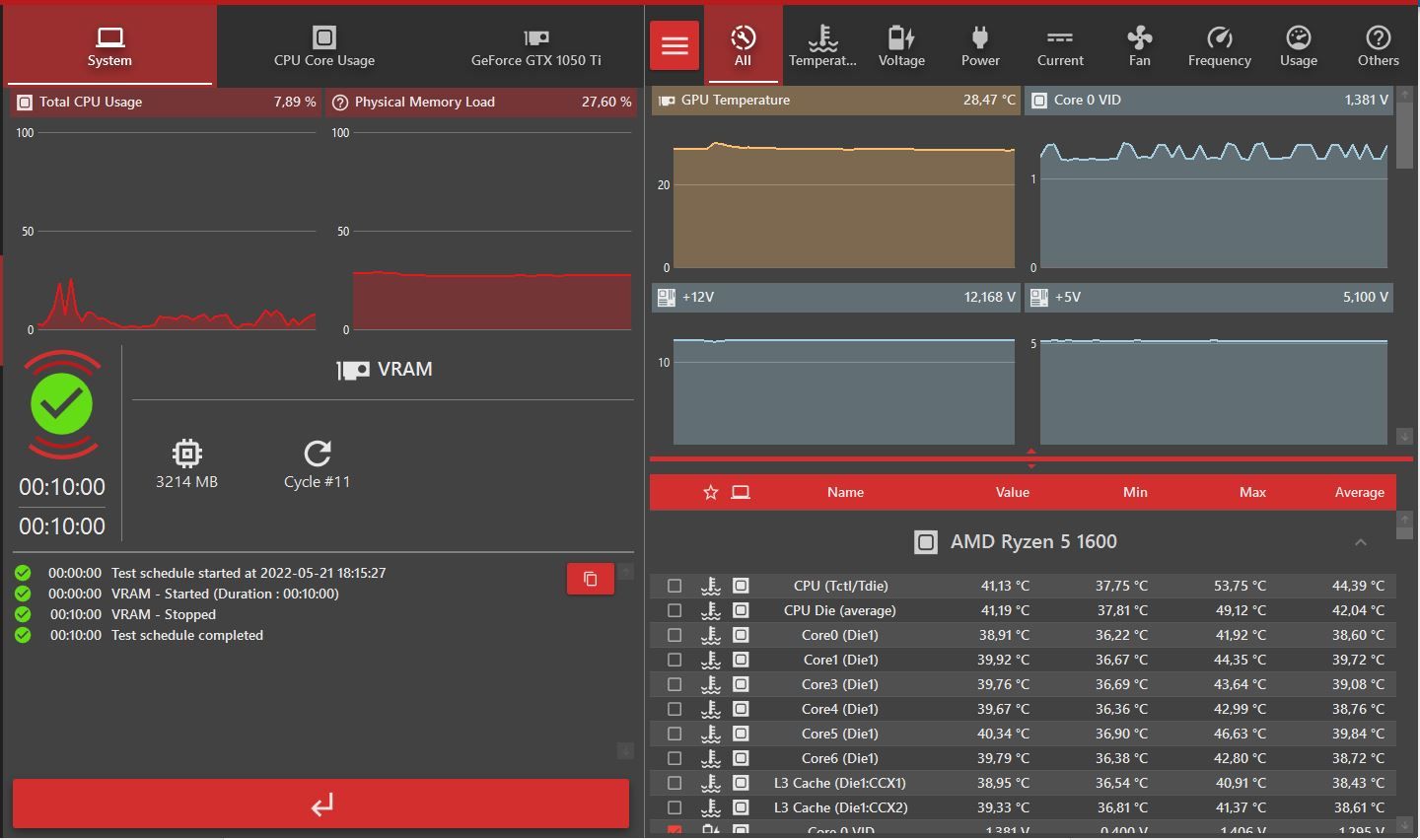The image size is (1420, 840).
Task: Tick the CPU Die (average) checkbox
Action: click(x=674, y=610)
